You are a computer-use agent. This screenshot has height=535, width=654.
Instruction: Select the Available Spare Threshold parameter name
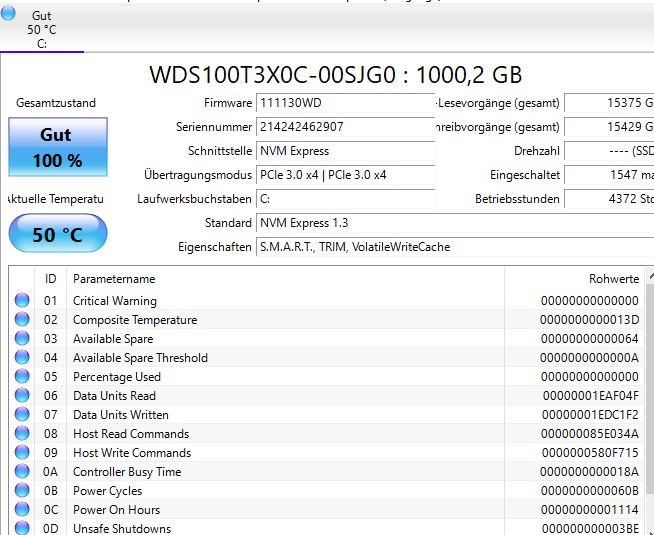tap(140, 358)
